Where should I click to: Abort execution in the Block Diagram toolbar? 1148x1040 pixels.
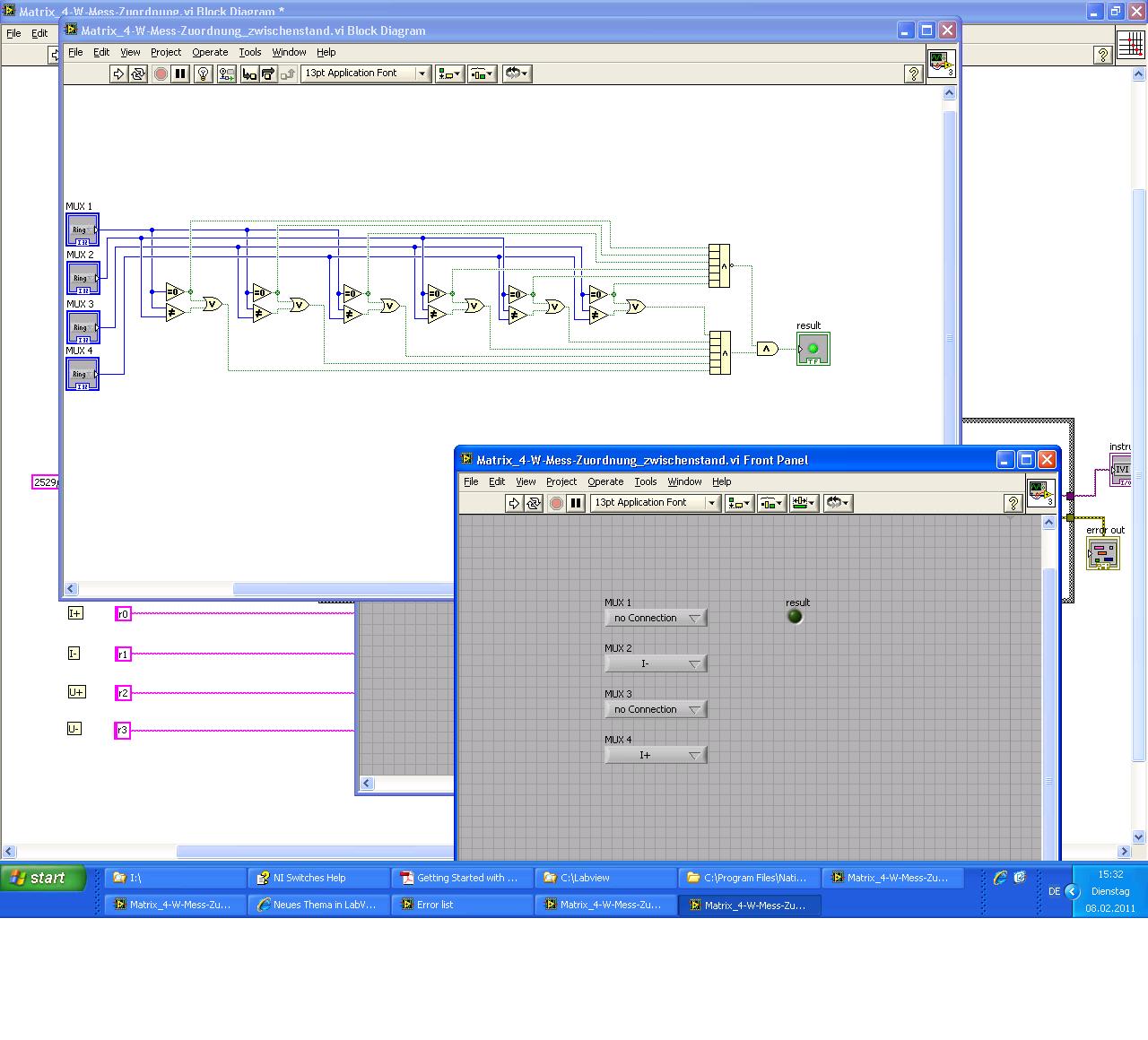tap(161, 74)
